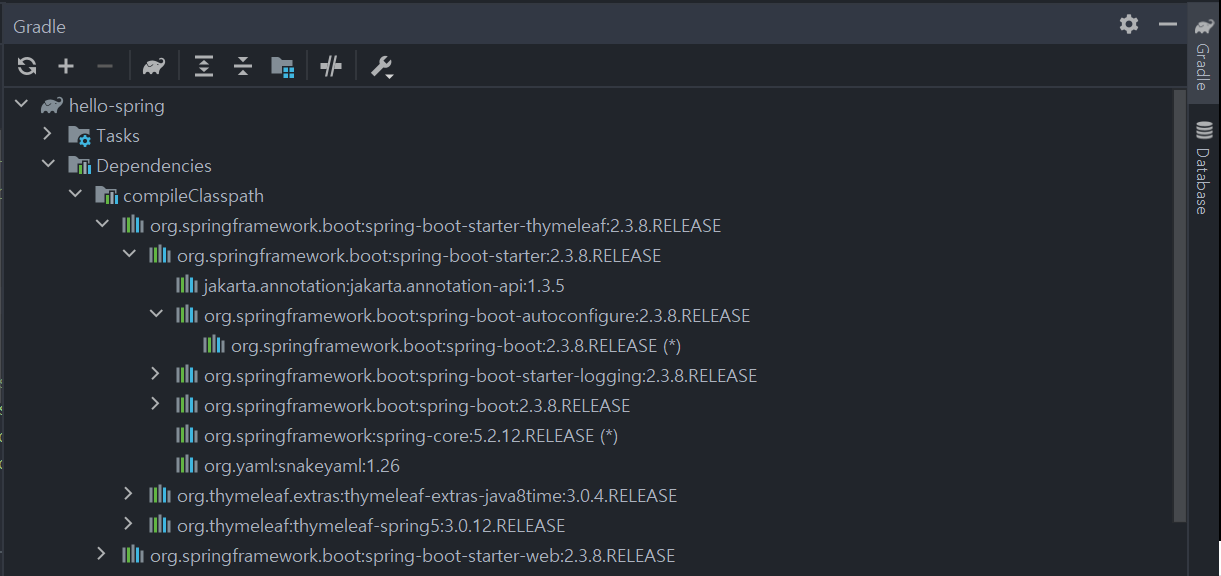This screenshot has height=576, width=1221.
Task: Toggle the show dependencies folder icon
Action: (283, 67)
